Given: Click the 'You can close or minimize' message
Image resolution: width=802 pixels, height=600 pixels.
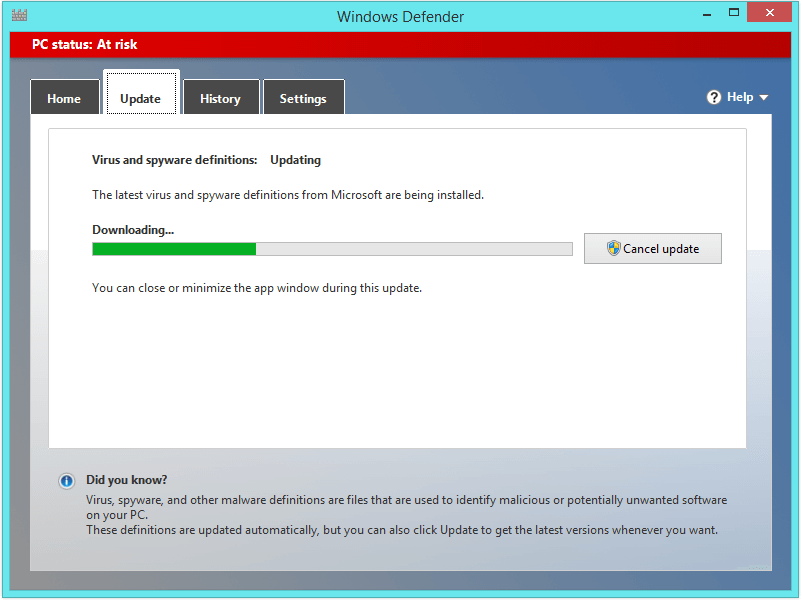Looking at the screenshot, I should [257, 288].
